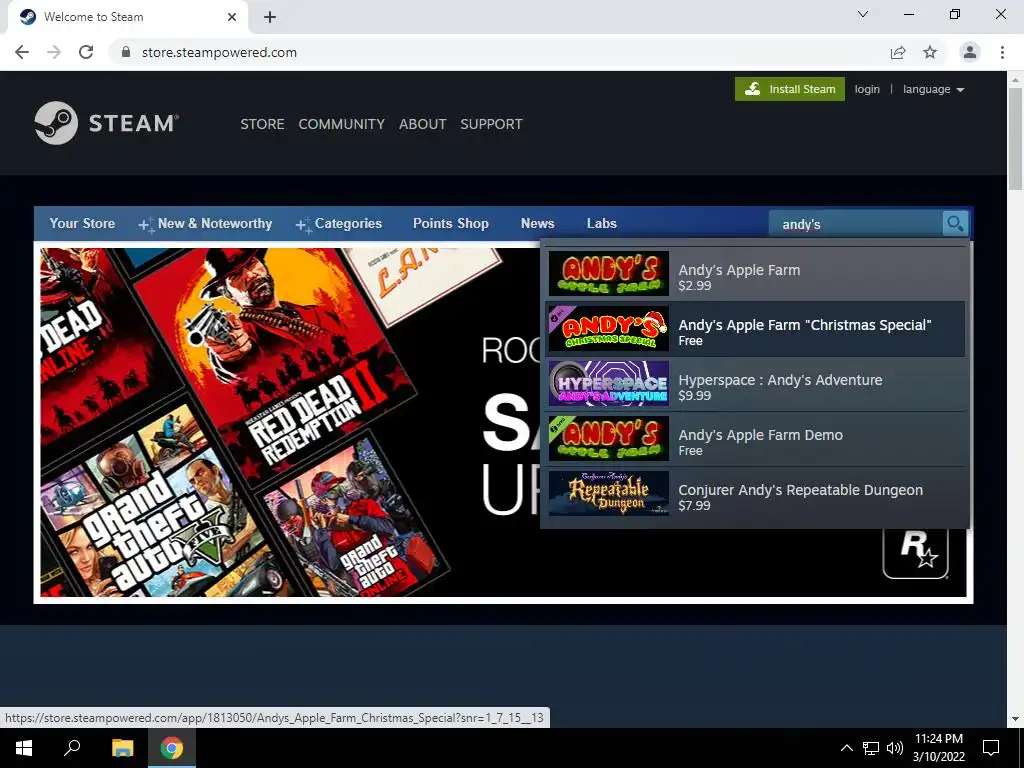Screen dimensions: 1024x768
Task: Reload the page with refresh icon
Action: pos(86,52)
